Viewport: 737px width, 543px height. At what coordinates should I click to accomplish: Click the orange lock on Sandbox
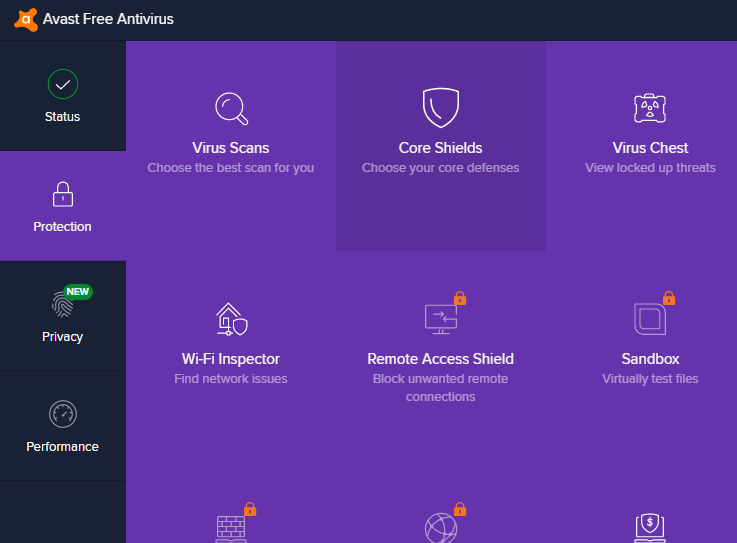tap(669, 298)
